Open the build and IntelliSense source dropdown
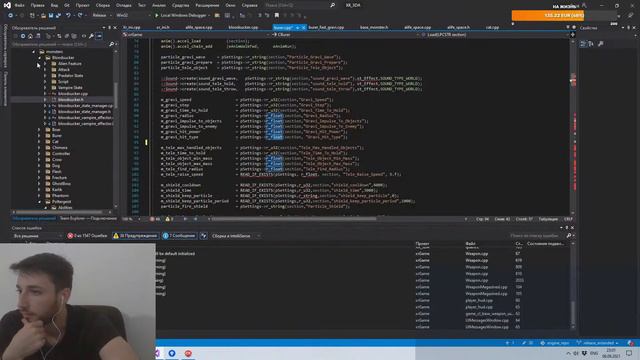Image resolution: width=640 pixels, height=360 pixels. tap(236, 236)
